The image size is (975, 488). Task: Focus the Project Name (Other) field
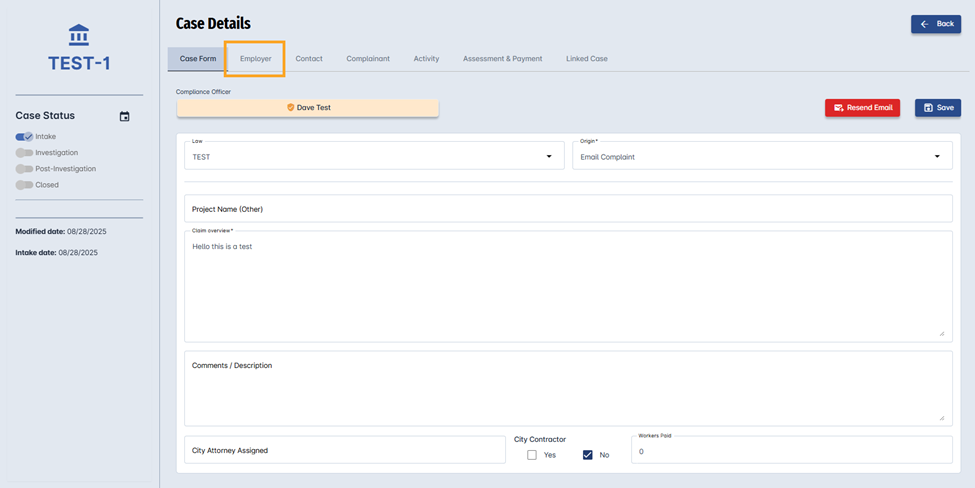(x=568, y=208)
